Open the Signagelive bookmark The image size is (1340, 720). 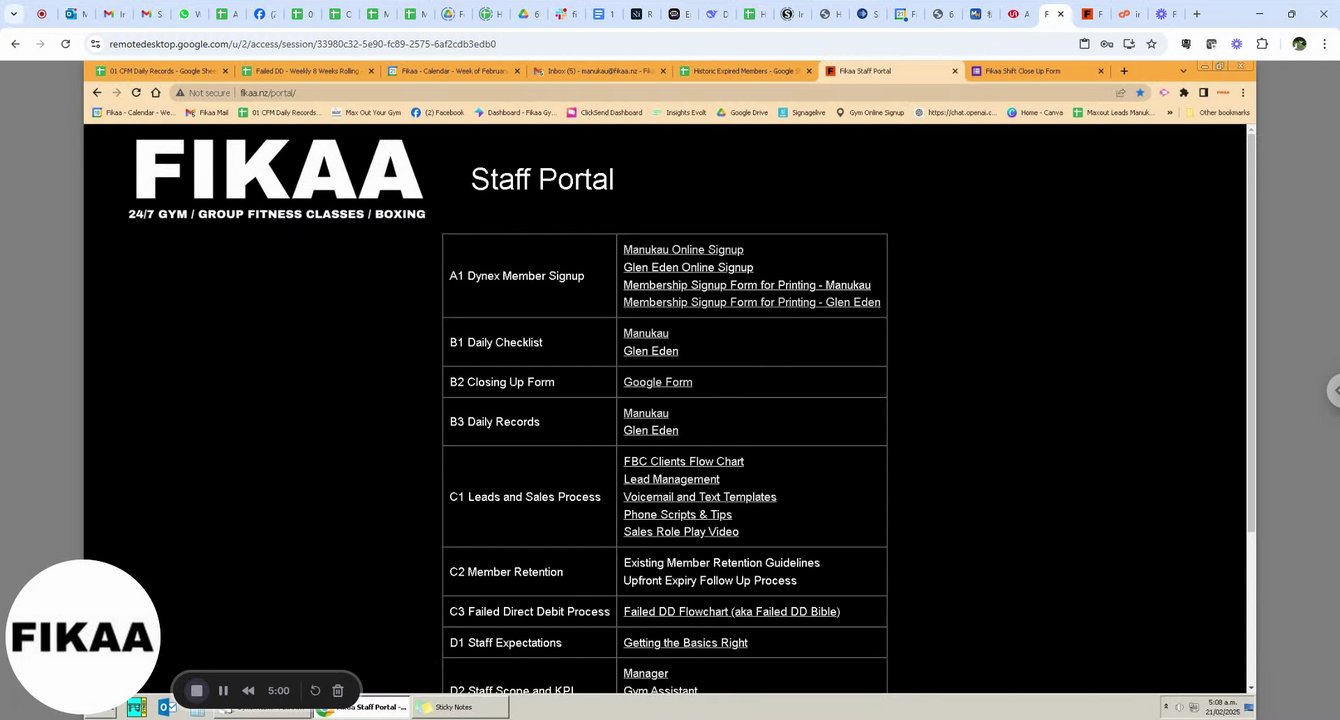coord(803,113)
